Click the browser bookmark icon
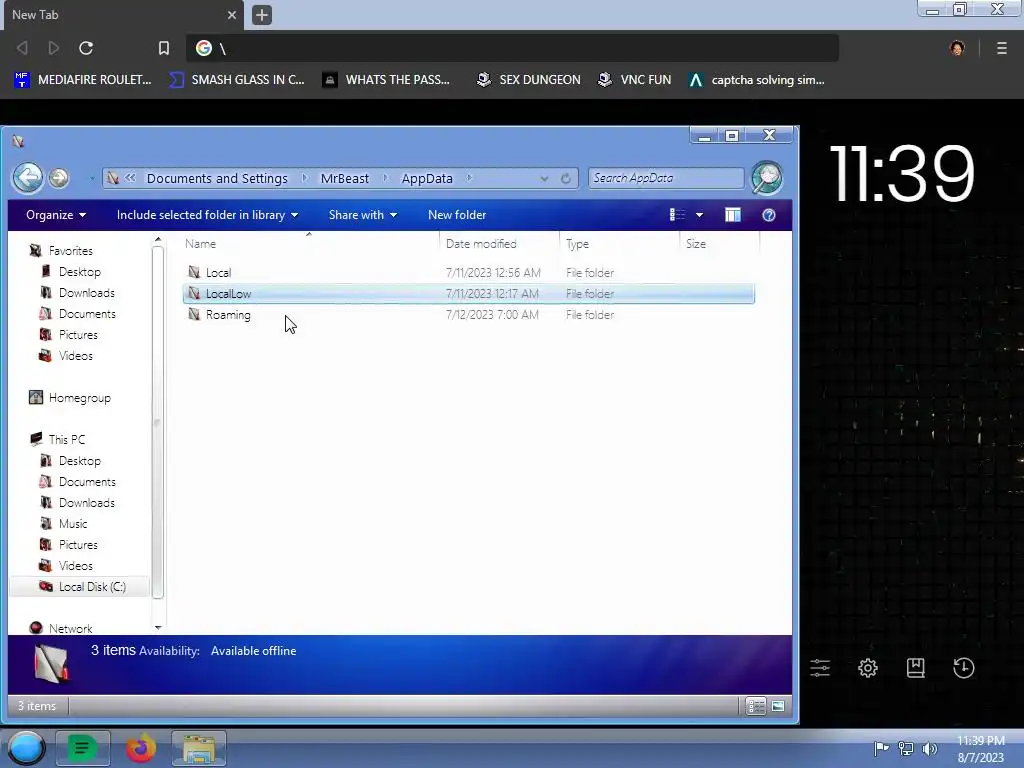The image size is (1024, 768). (163, 48)
